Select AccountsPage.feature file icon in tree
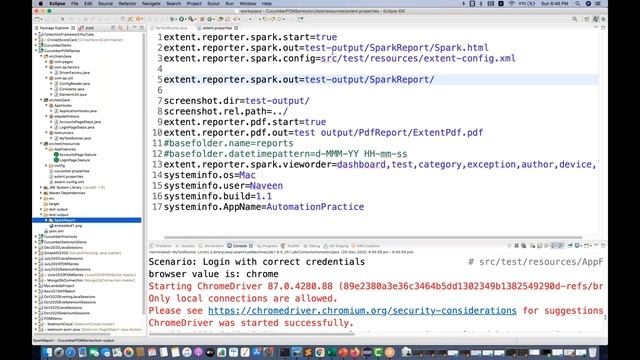Screen dimensions: 640x360 click(x=56, y=155)
